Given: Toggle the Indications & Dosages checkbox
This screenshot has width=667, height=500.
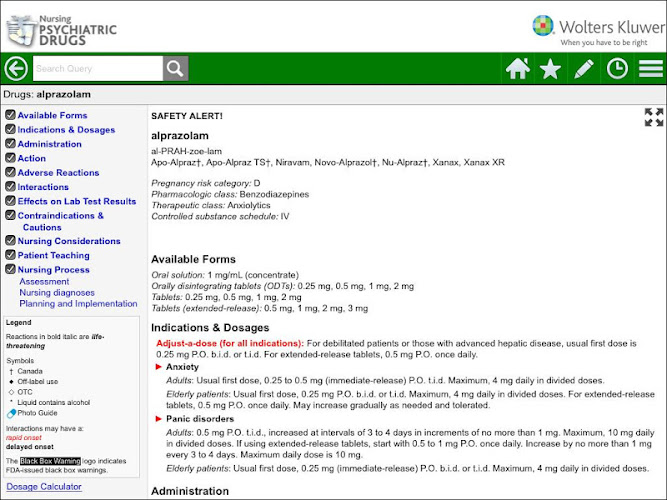Looking at the screenshot, I should click(x=10, y=129).
